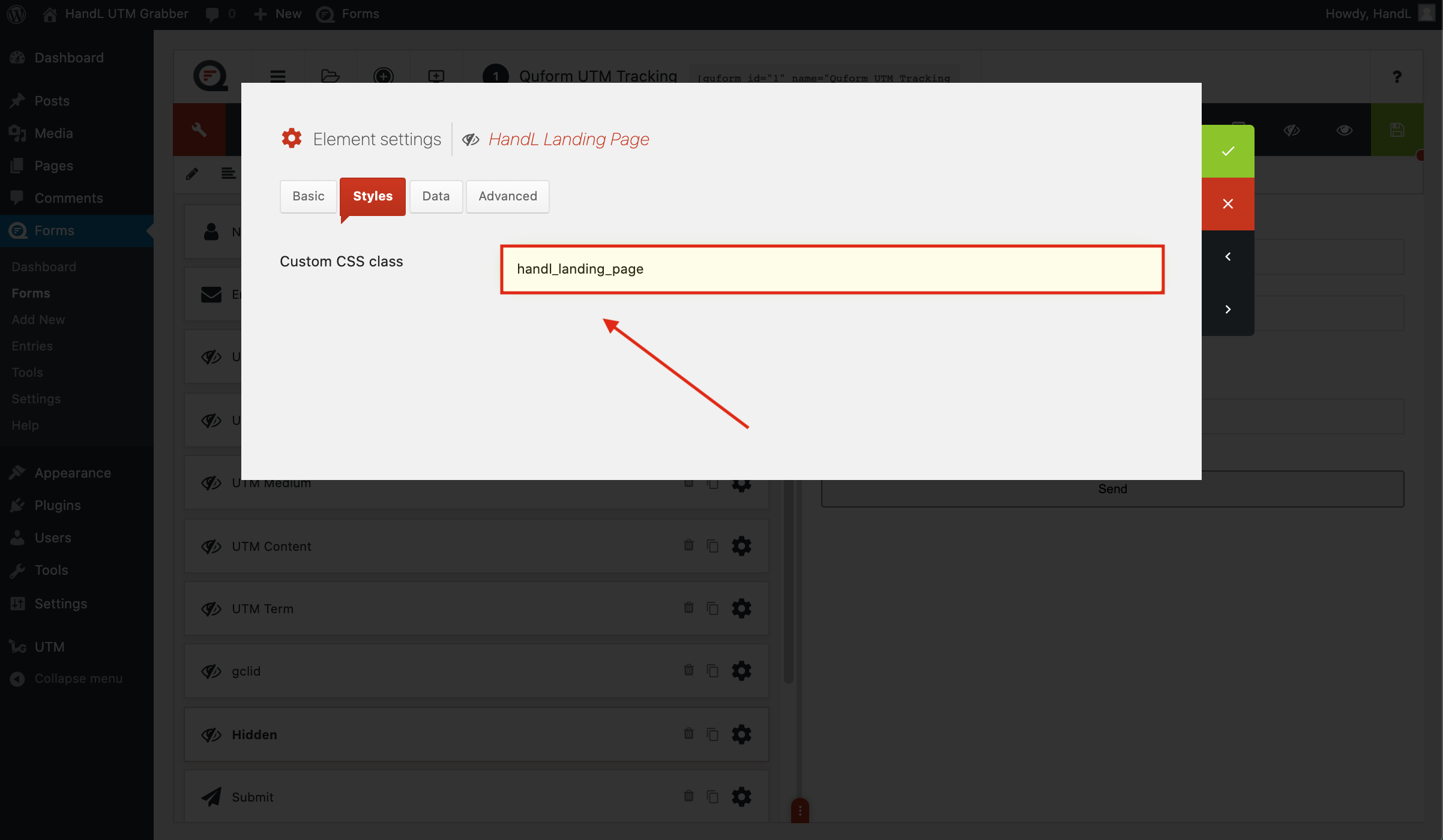
Task: Delete the UTM Term element
Action: tap(688, 607)
